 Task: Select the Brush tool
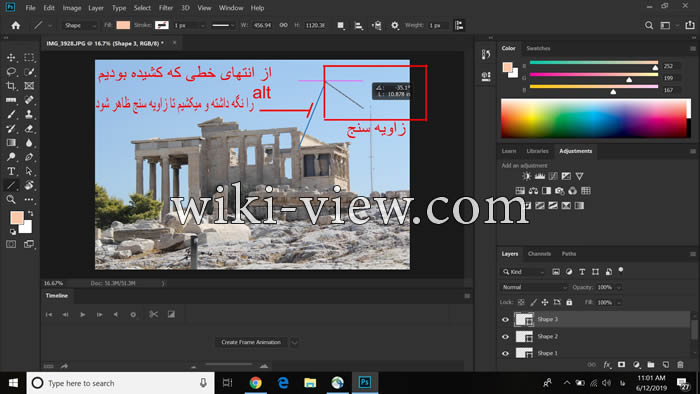click(x=11, y=114)
